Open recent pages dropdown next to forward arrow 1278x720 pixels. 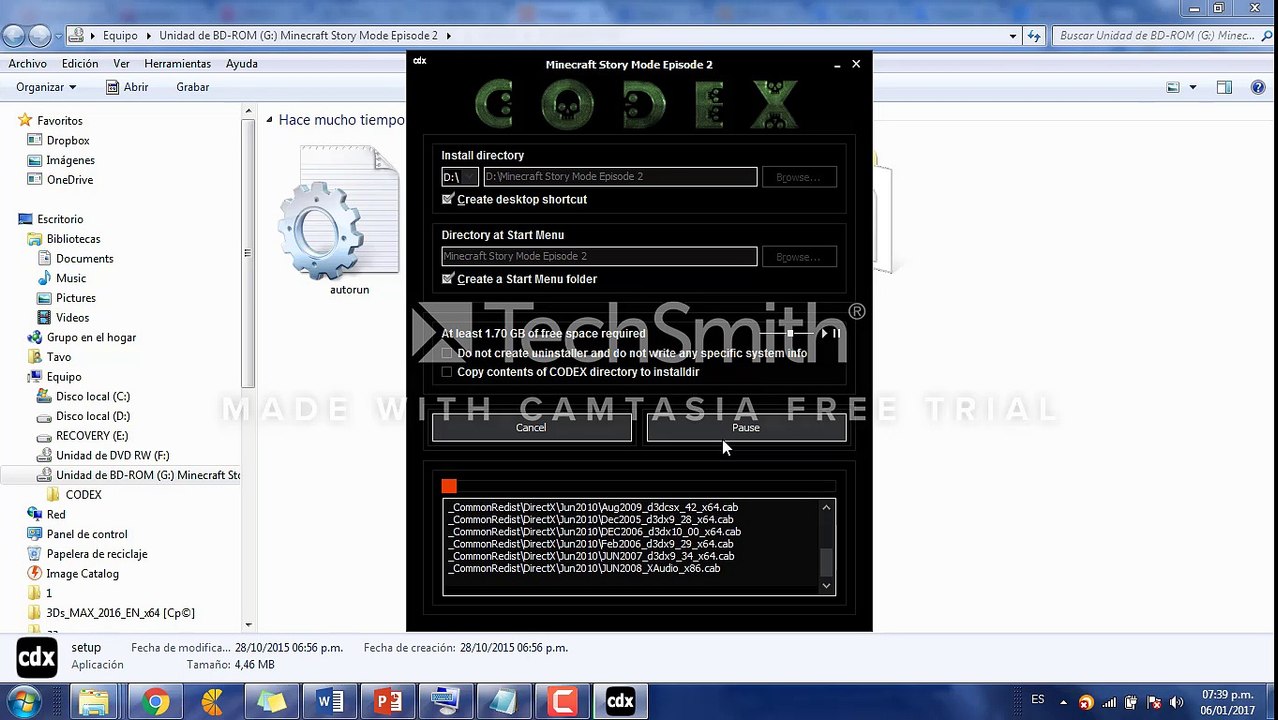coord(60,36)
